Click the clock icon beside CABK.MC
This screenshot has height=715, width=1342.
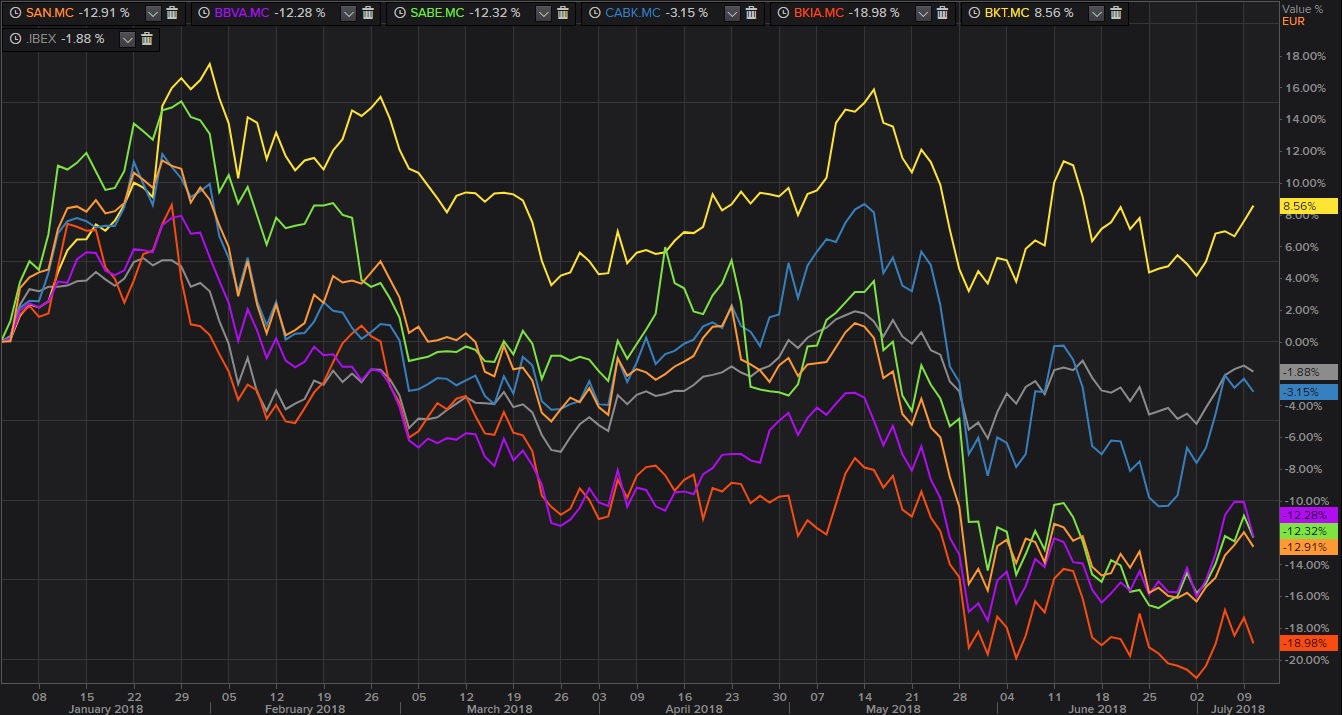pos(596,14)
